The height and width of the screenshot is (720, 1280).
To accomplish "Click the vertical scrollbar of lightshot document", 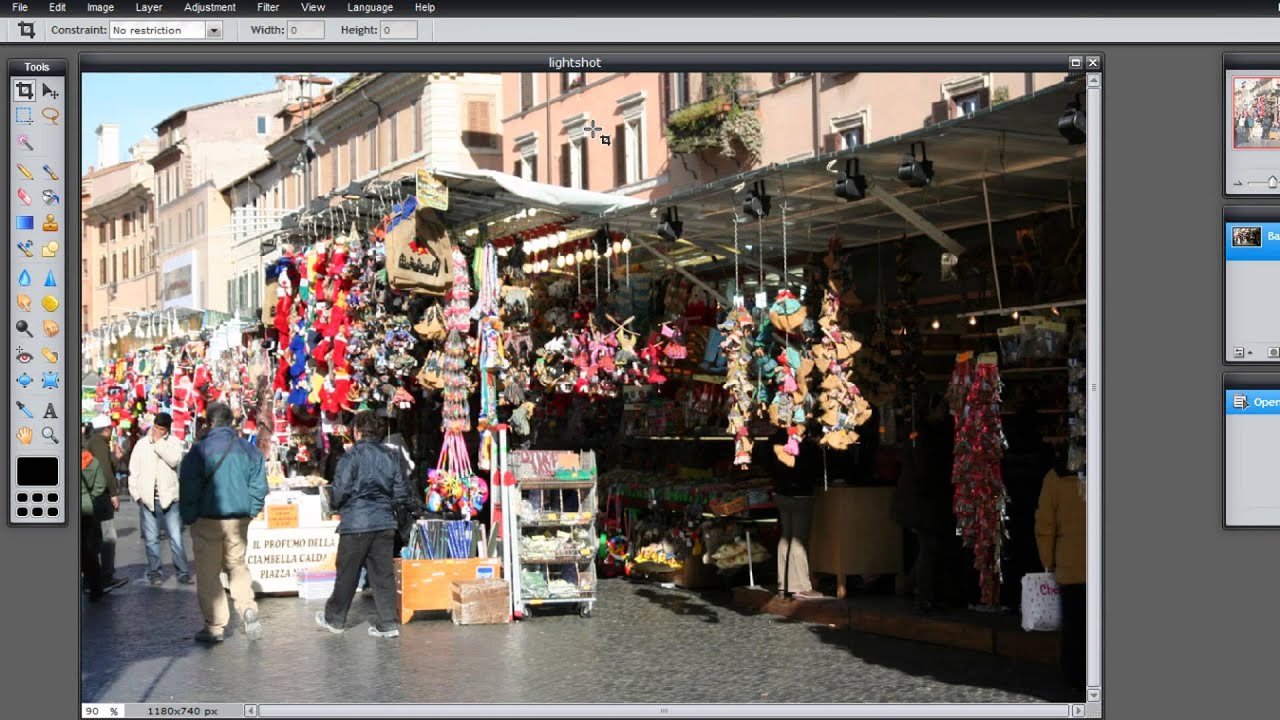I will 1094,387.
